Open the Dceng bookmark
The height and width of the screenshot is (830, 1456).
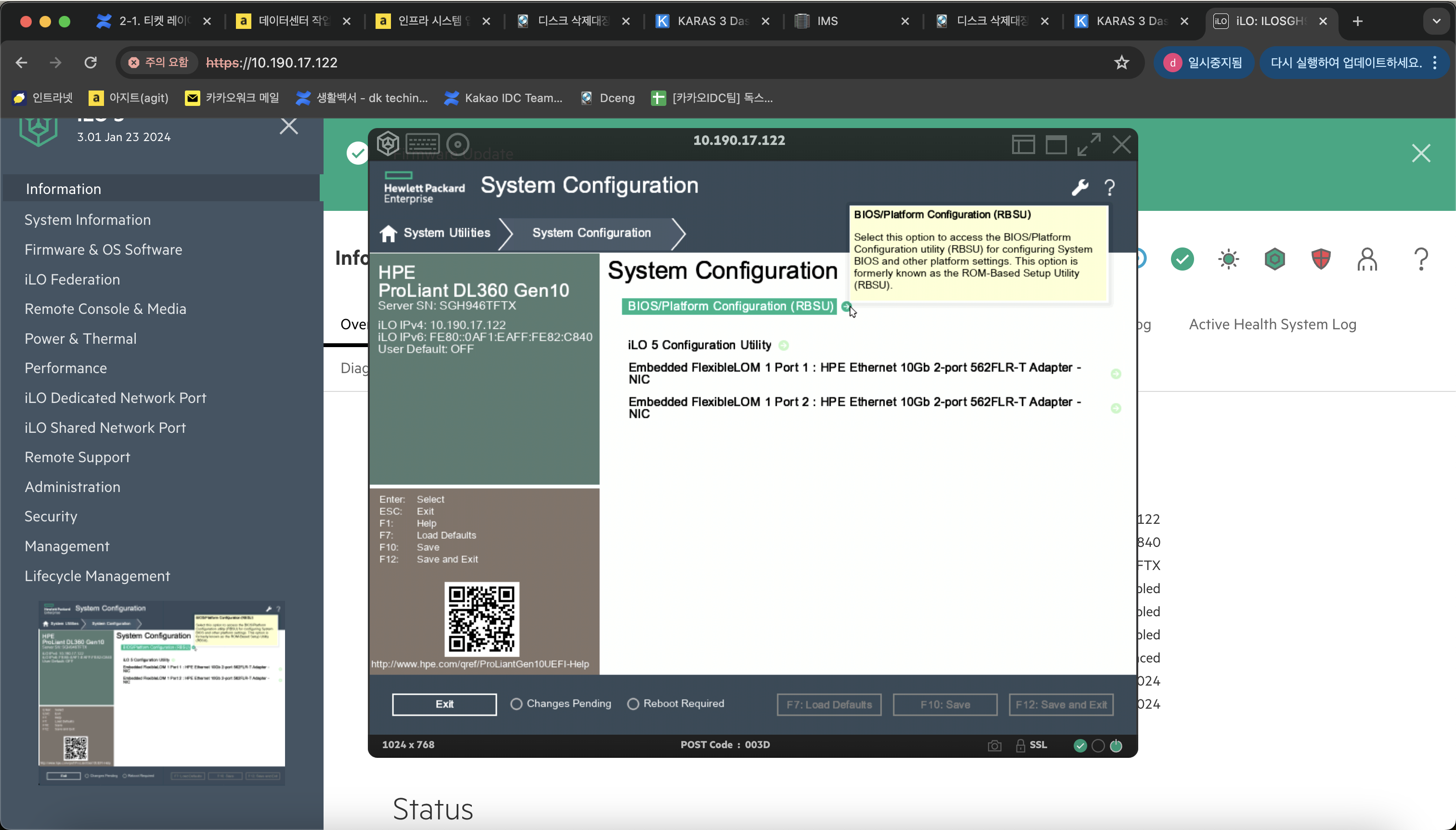tap(608, 97)
